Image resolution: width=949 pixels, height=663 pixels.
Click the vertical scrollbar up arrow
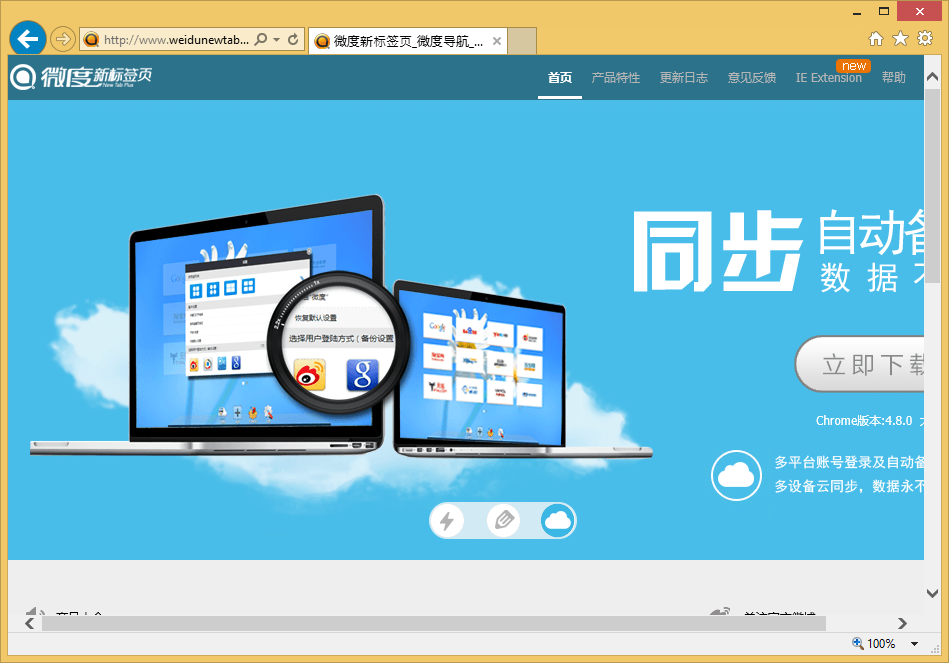coord(932,78)
